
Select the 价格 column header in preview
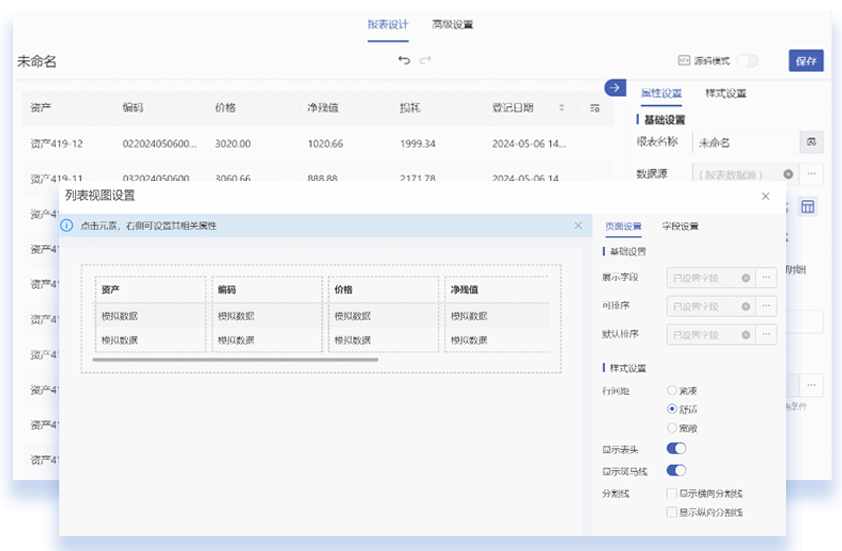[383, 289]
